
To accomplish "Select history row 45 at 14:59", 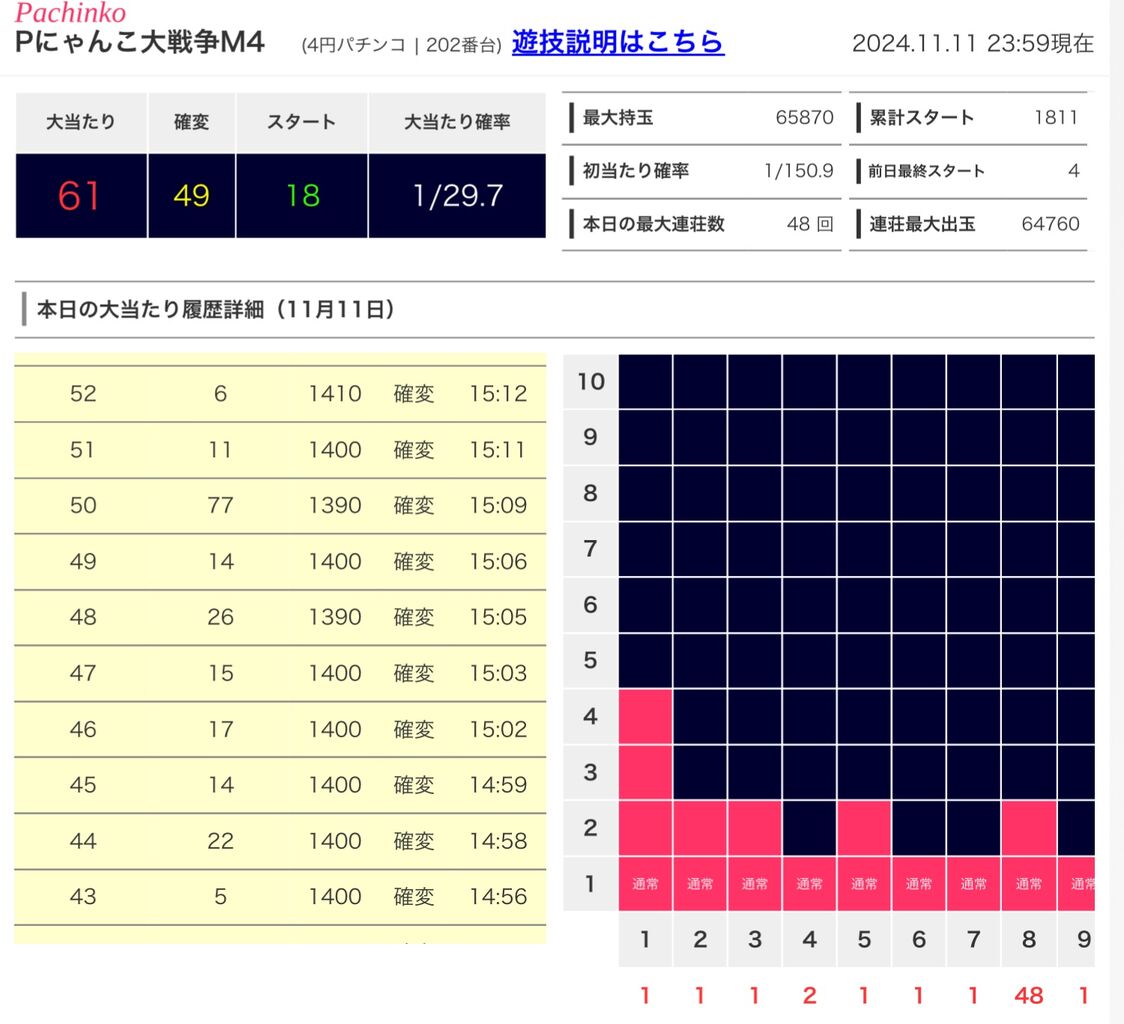I will click(280, 785).
